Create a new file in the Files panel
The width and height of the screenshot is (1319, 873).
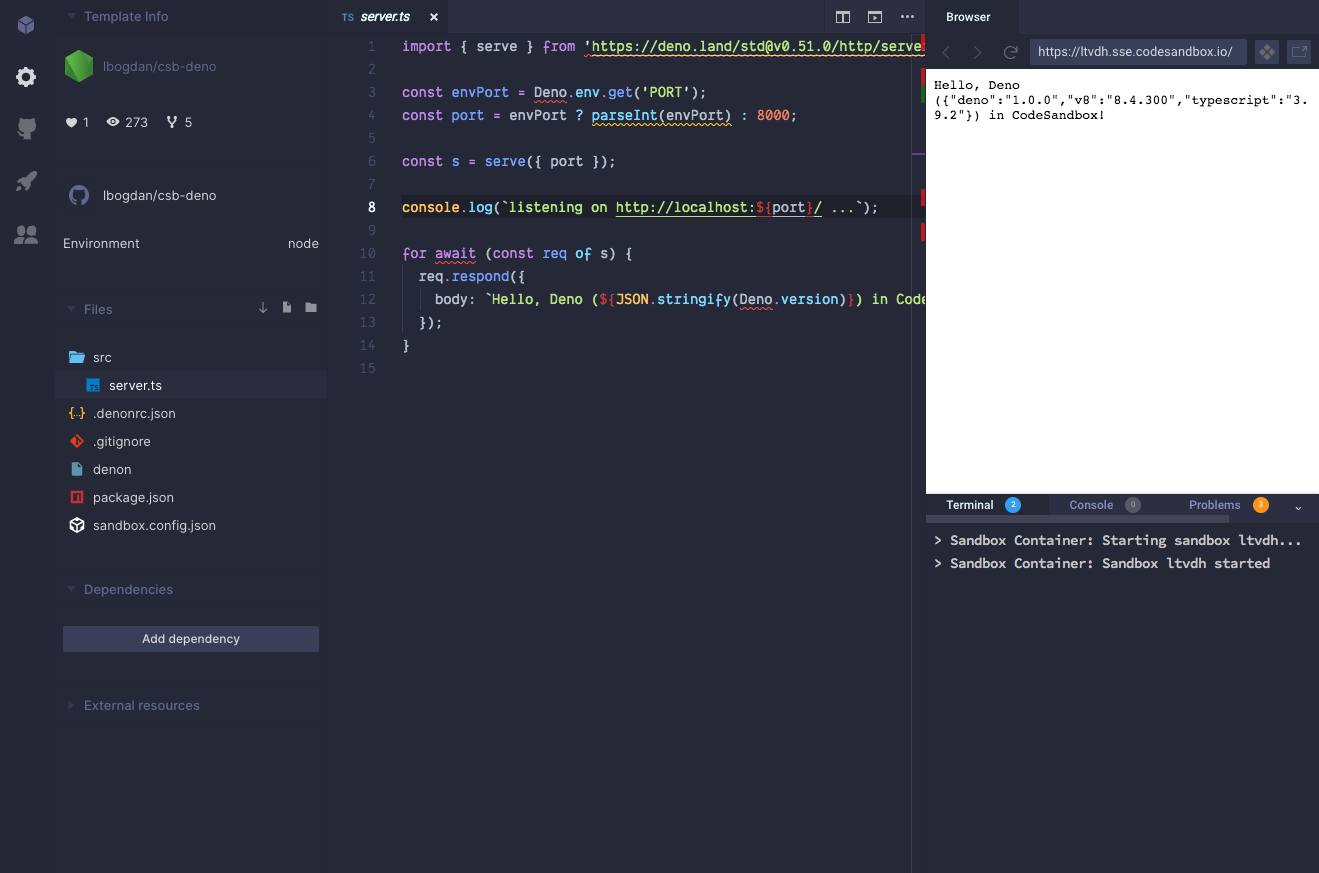coord(287,308)
